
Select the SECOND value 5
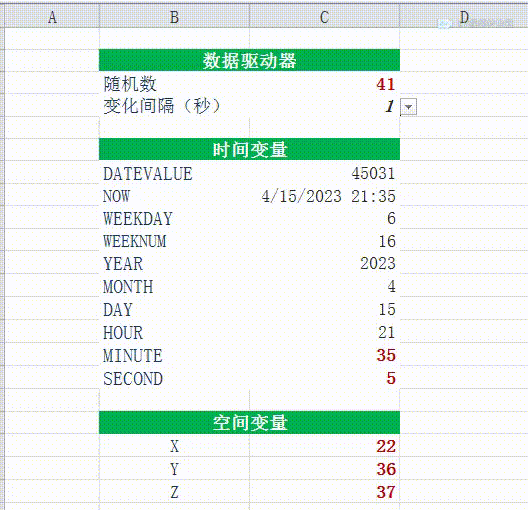click(x=324, y=378)
